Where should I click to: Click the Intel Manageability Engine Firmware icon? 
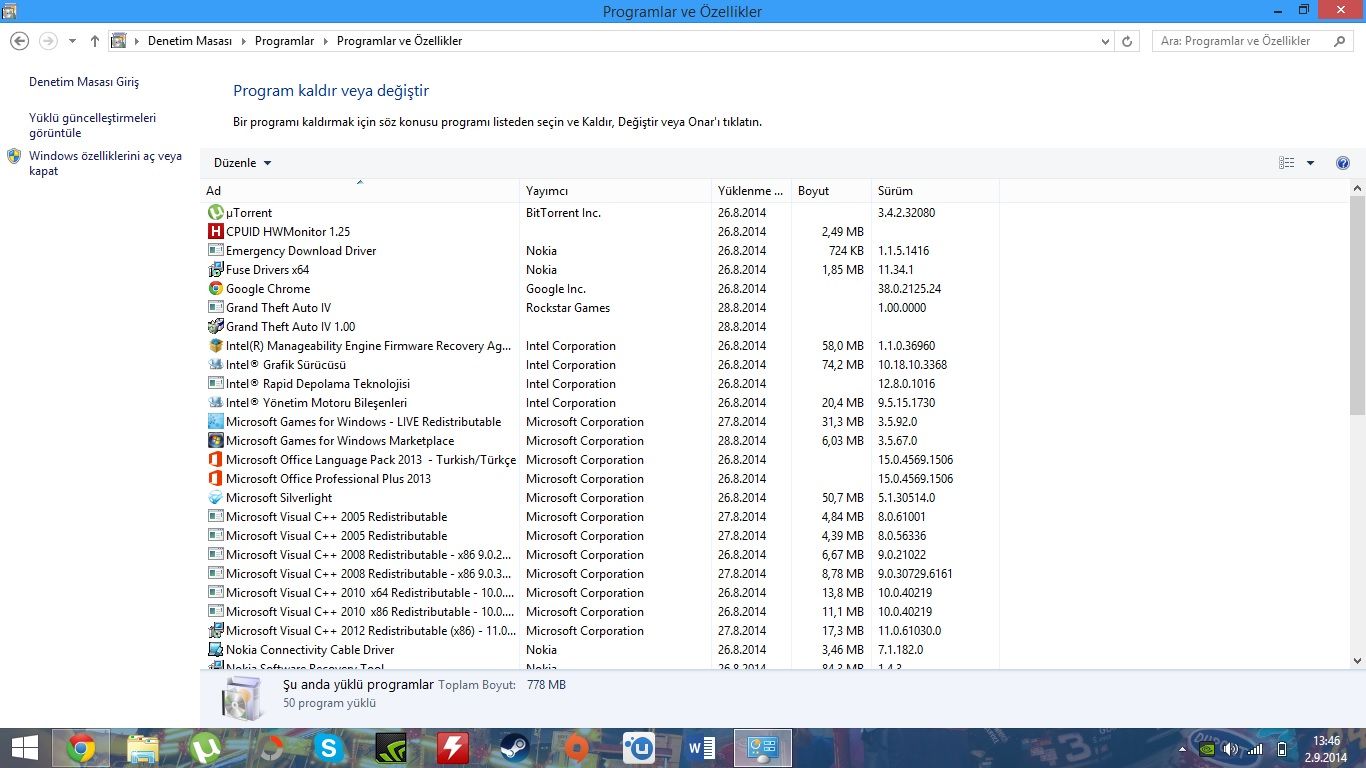point(215,346)
